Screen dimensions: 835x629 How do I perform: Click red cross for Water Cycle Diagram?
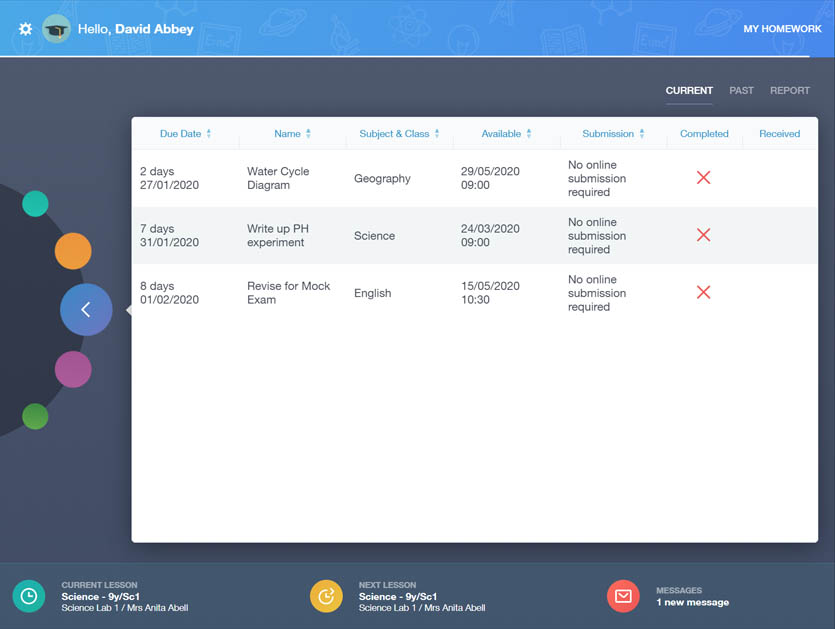703,178
